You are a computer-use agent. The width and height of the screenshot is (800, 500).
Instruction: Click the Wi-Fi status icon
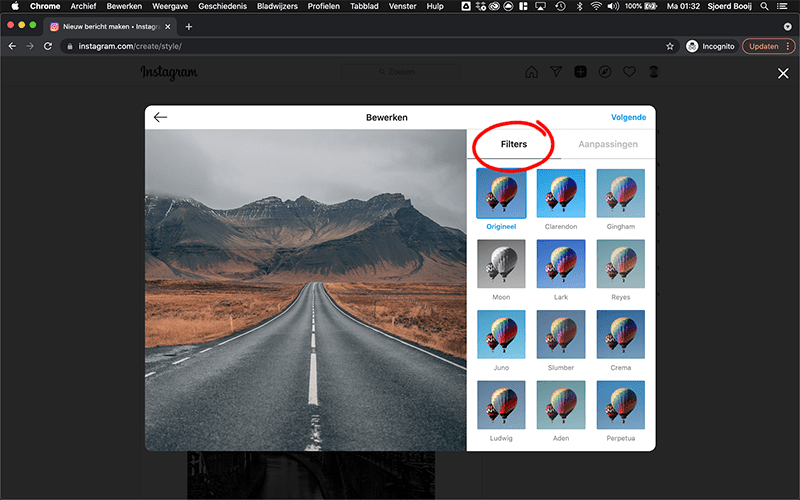click(x=596, y=6)
